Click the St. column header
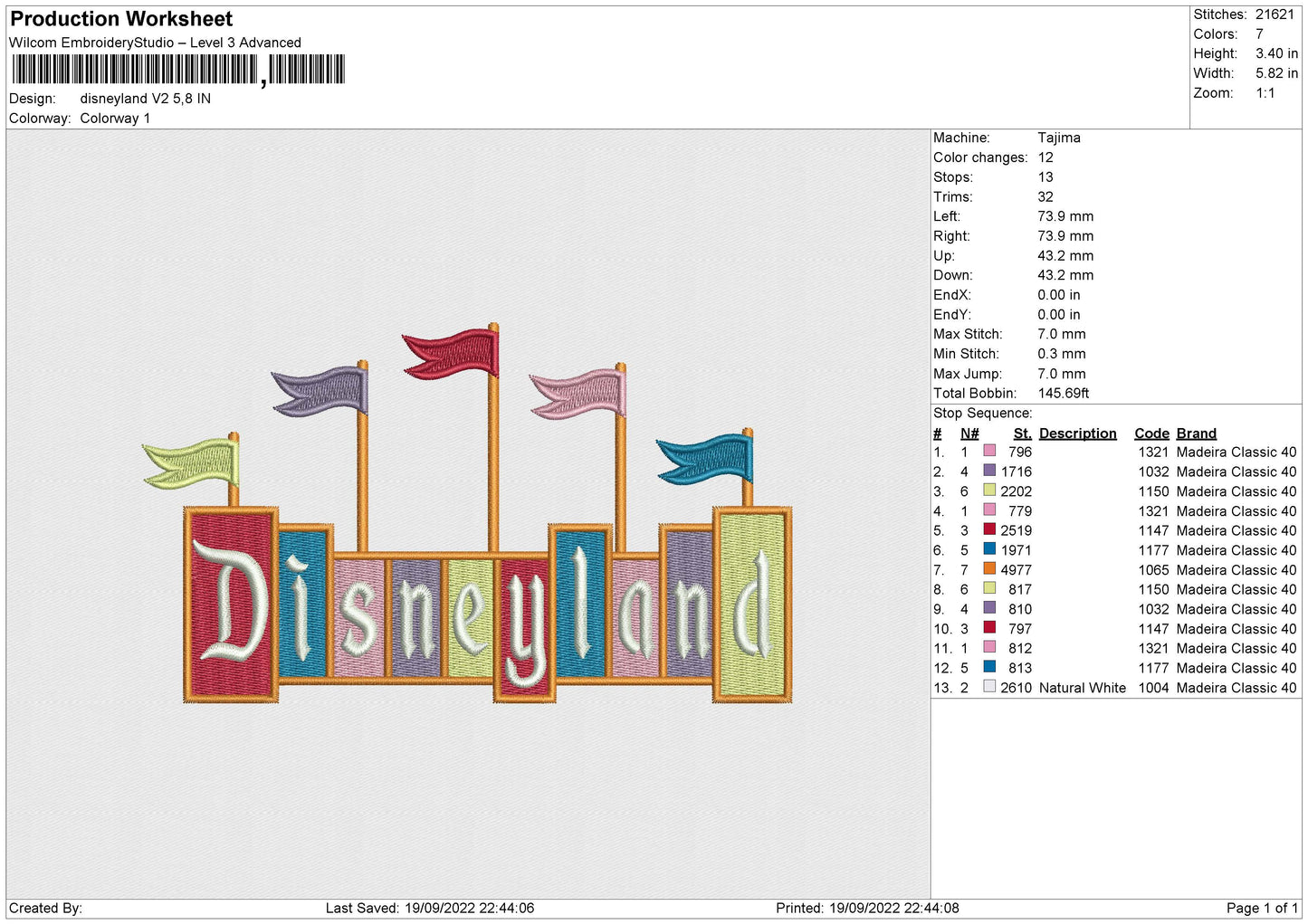The height and width of the screenshot is (924, 1308). [1022, 433]
